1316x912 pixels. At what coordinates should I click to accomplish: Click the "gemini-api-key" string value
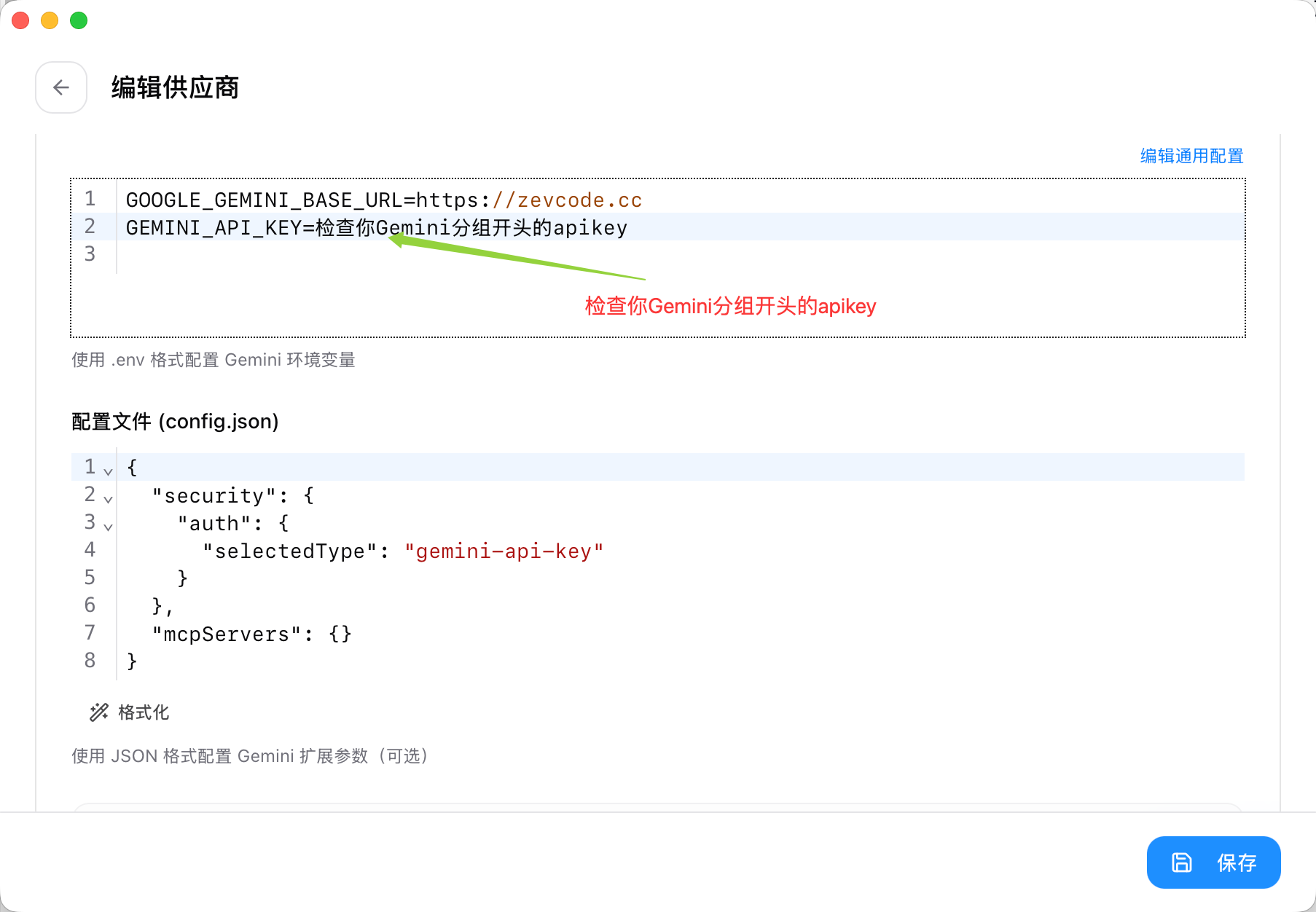[504, 551]
